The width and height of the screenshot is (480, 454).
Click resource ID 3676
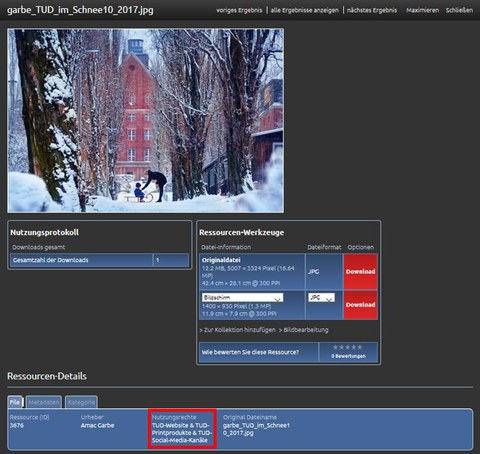point(17,425)
